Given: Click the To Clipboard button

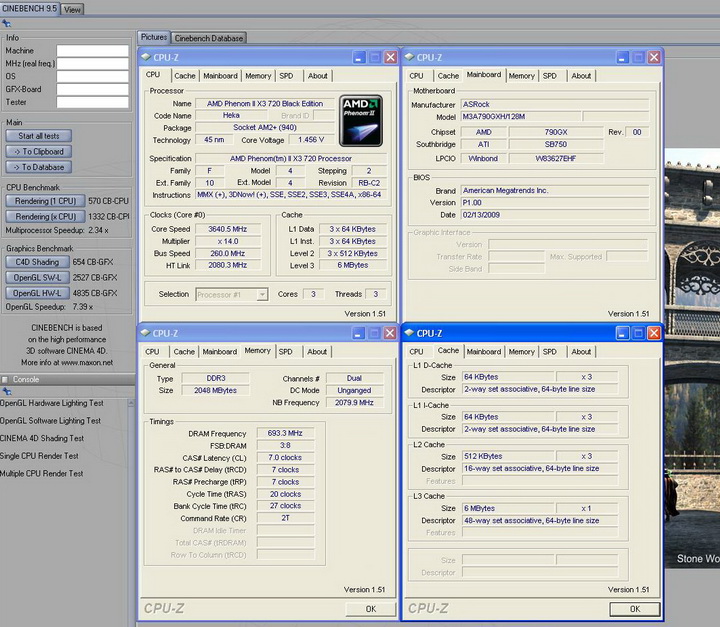Looking at the screenshot, I should [x=40, y=151].
